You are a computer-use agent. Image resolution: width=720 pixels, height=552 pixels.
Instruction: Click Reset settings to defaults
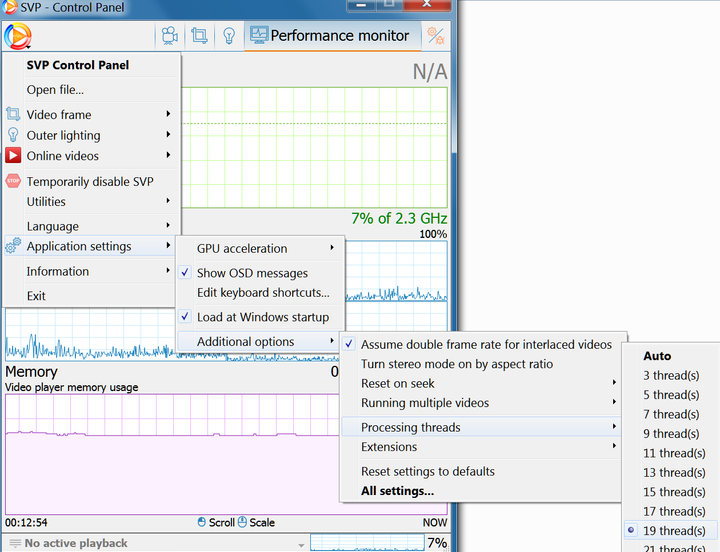[427, 471]
